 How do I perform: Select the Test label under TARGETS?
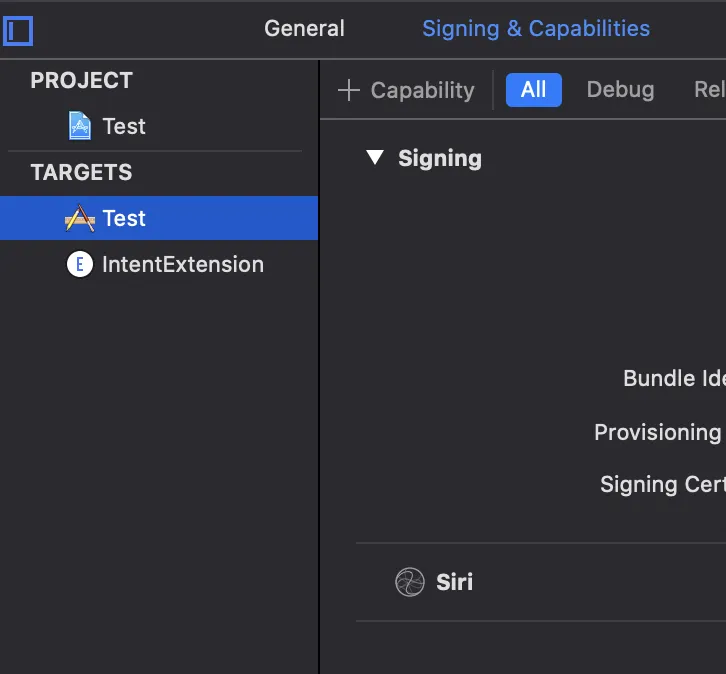coord(124,218)
